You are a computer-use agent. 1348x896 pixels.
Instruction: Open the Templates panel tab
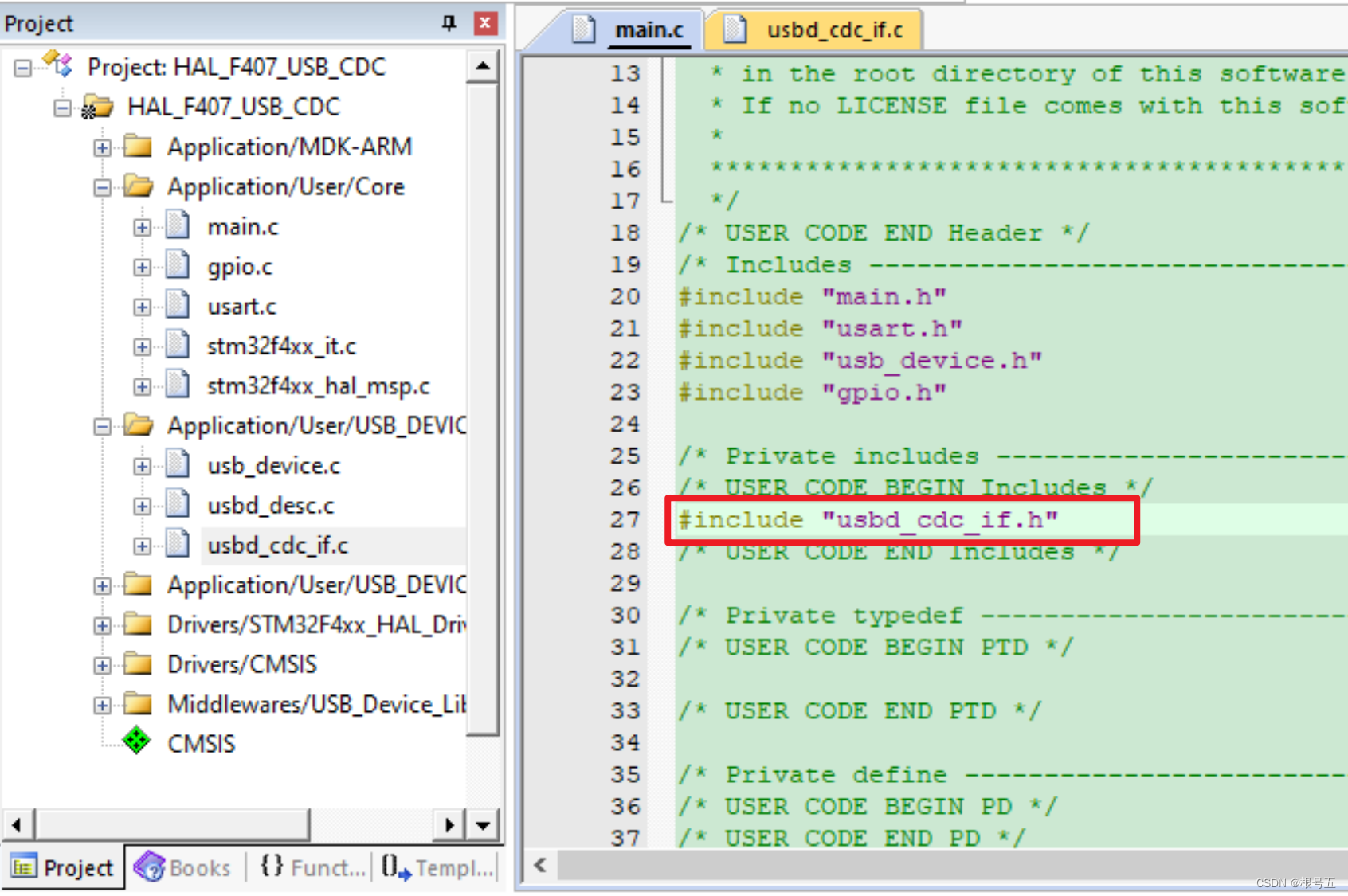438,867
